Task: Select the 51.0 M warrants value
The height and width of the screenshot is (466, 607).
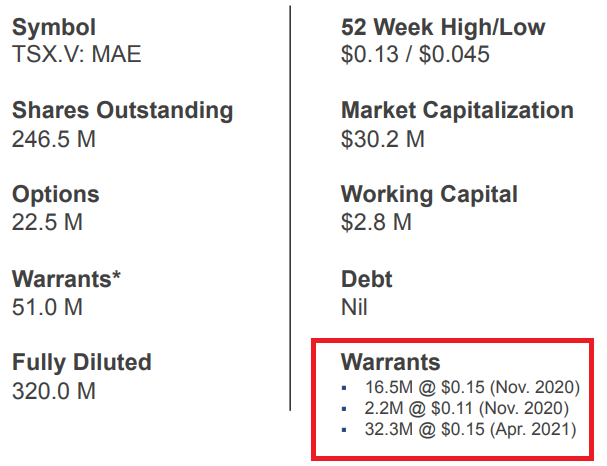Action: [x=48, y=307]
